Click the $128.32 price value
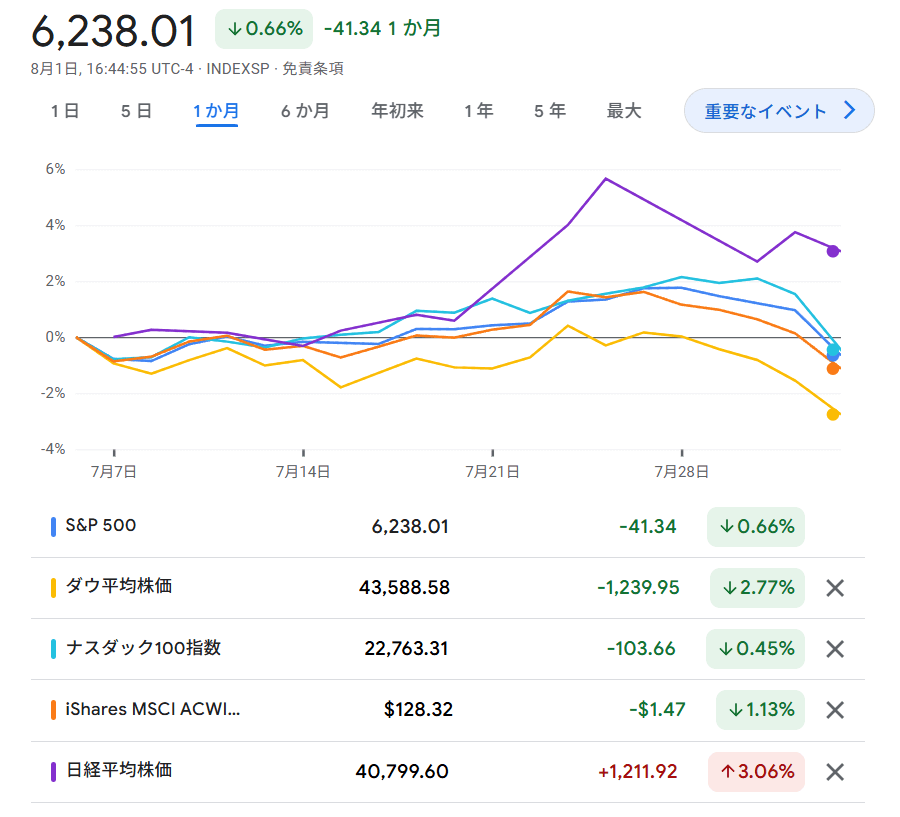The width and height of the screenshot is (900, 817). [x=418, y=710]
